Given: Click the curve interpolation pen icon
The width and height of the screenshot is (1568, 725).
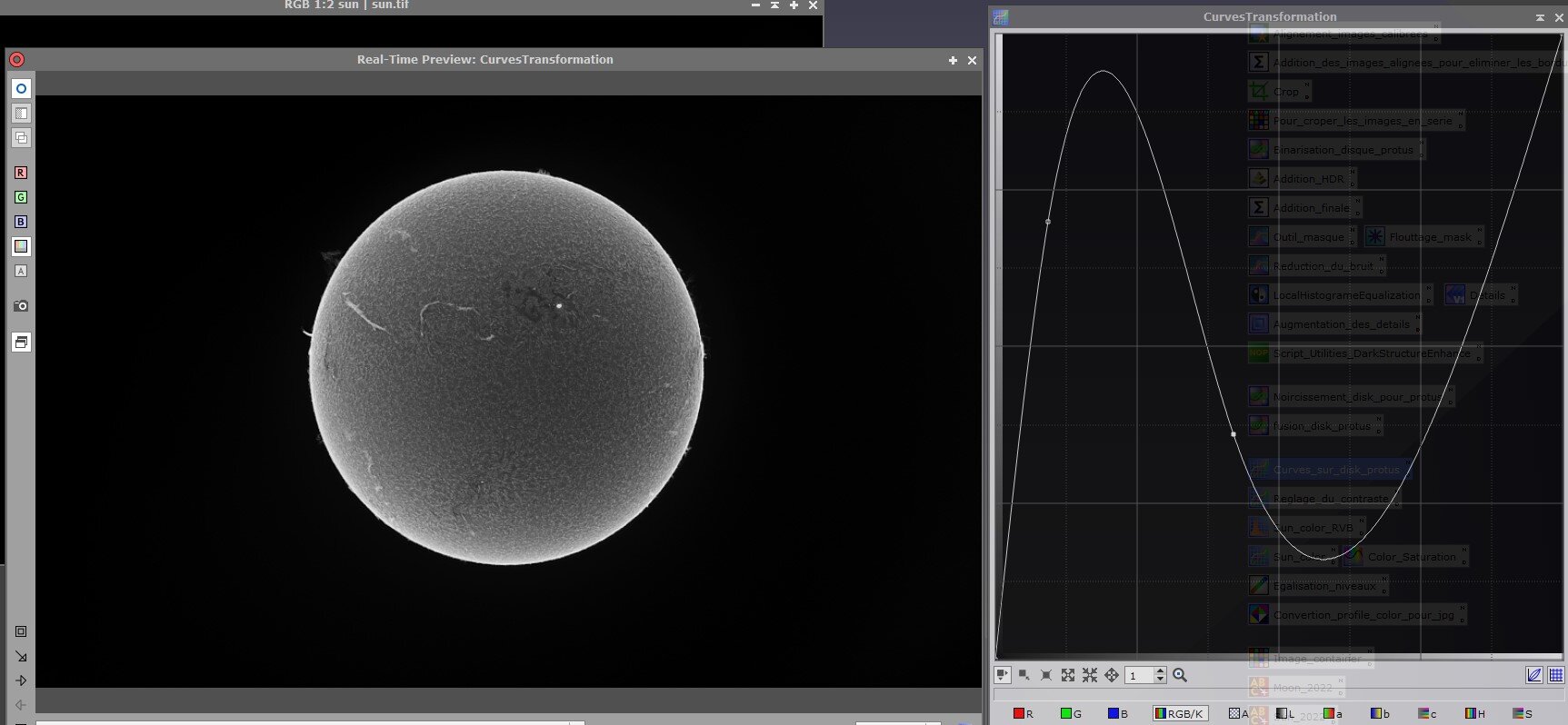Looking at the screenshot, I should tap(1534, 675).
